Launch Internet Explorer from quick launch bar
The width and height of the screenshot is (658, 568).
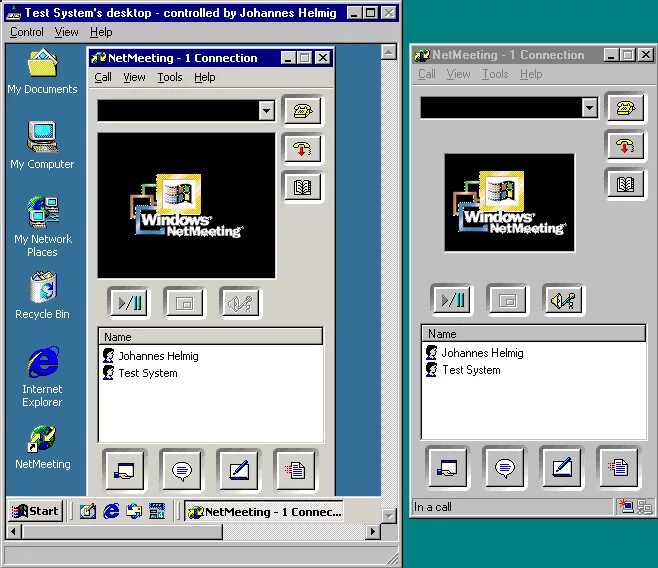(112, 511)
